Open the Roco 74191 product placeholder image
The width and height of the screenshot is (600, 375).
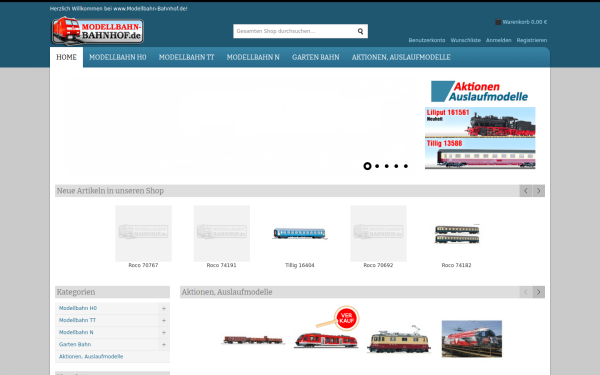tap(222, 233)
